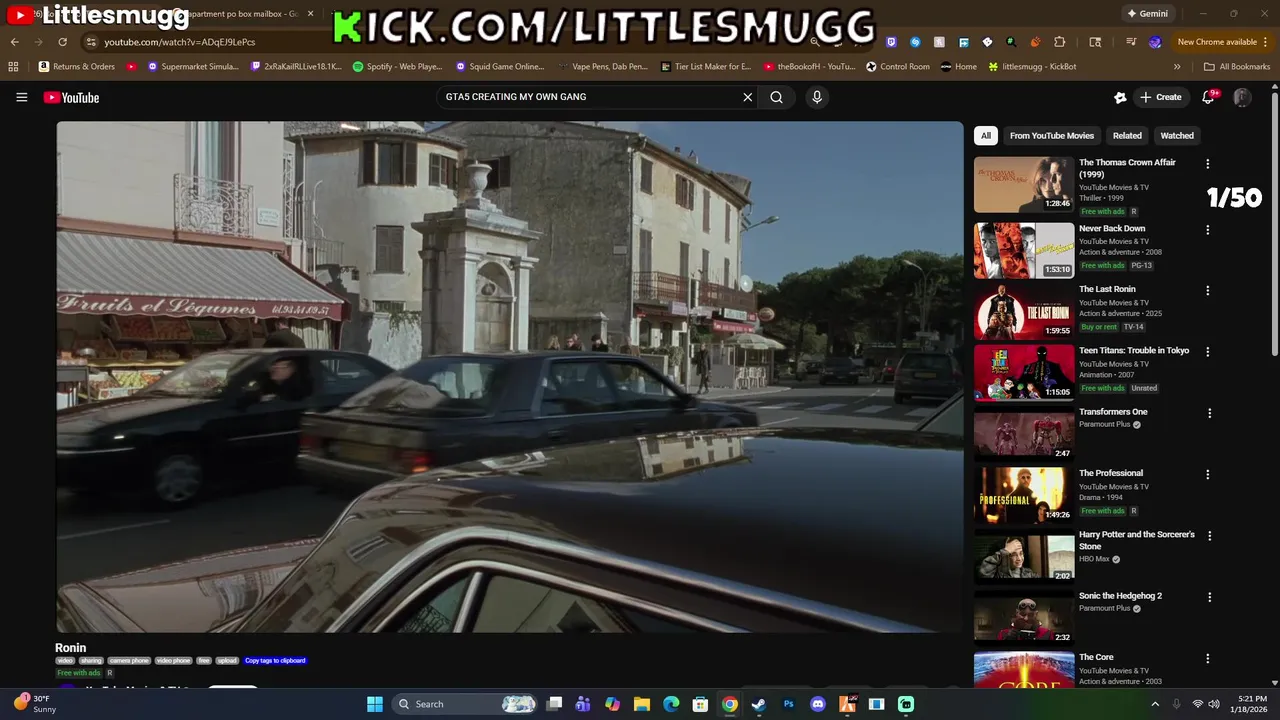This screenshot has height=720, width=1280.
Task: Click Harry Potter and the Sorcerer's Stone title
Action: pyautogui.click(x=1137, y=540)
